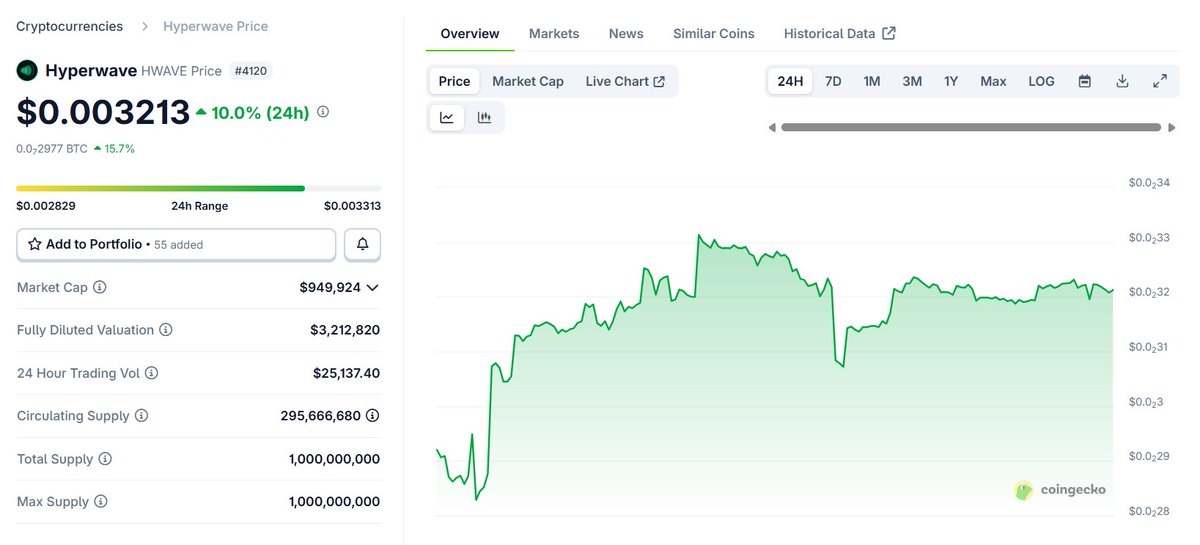Select Max time range
1200x545 pixels.
[993, 81]
